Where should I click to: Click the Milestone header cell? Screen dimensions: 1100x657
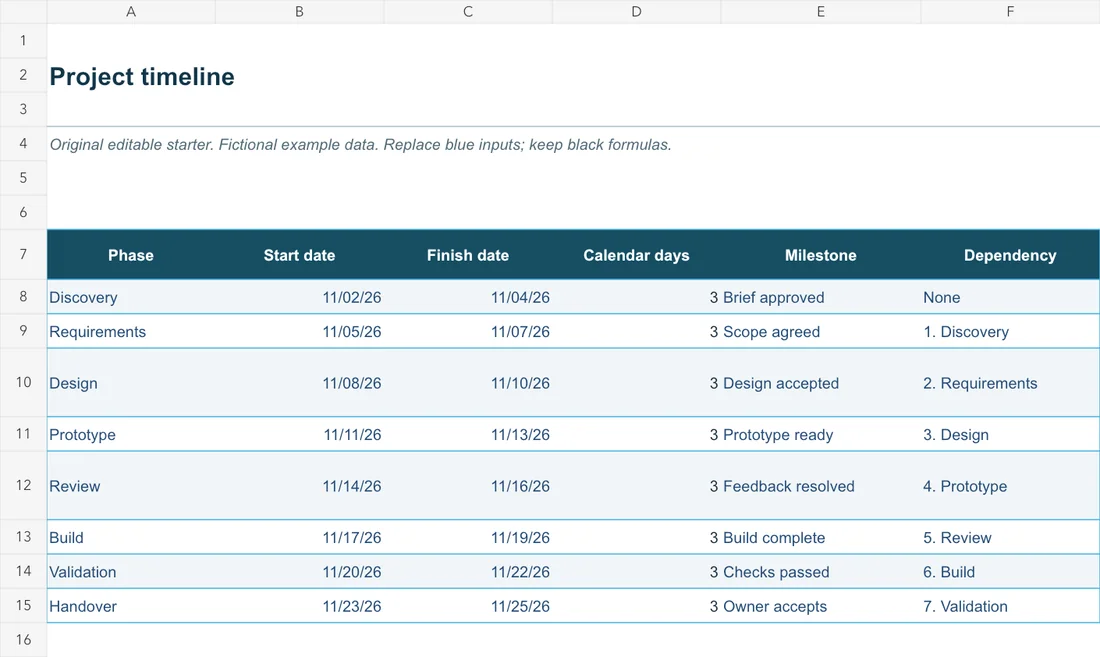point(821,255)
